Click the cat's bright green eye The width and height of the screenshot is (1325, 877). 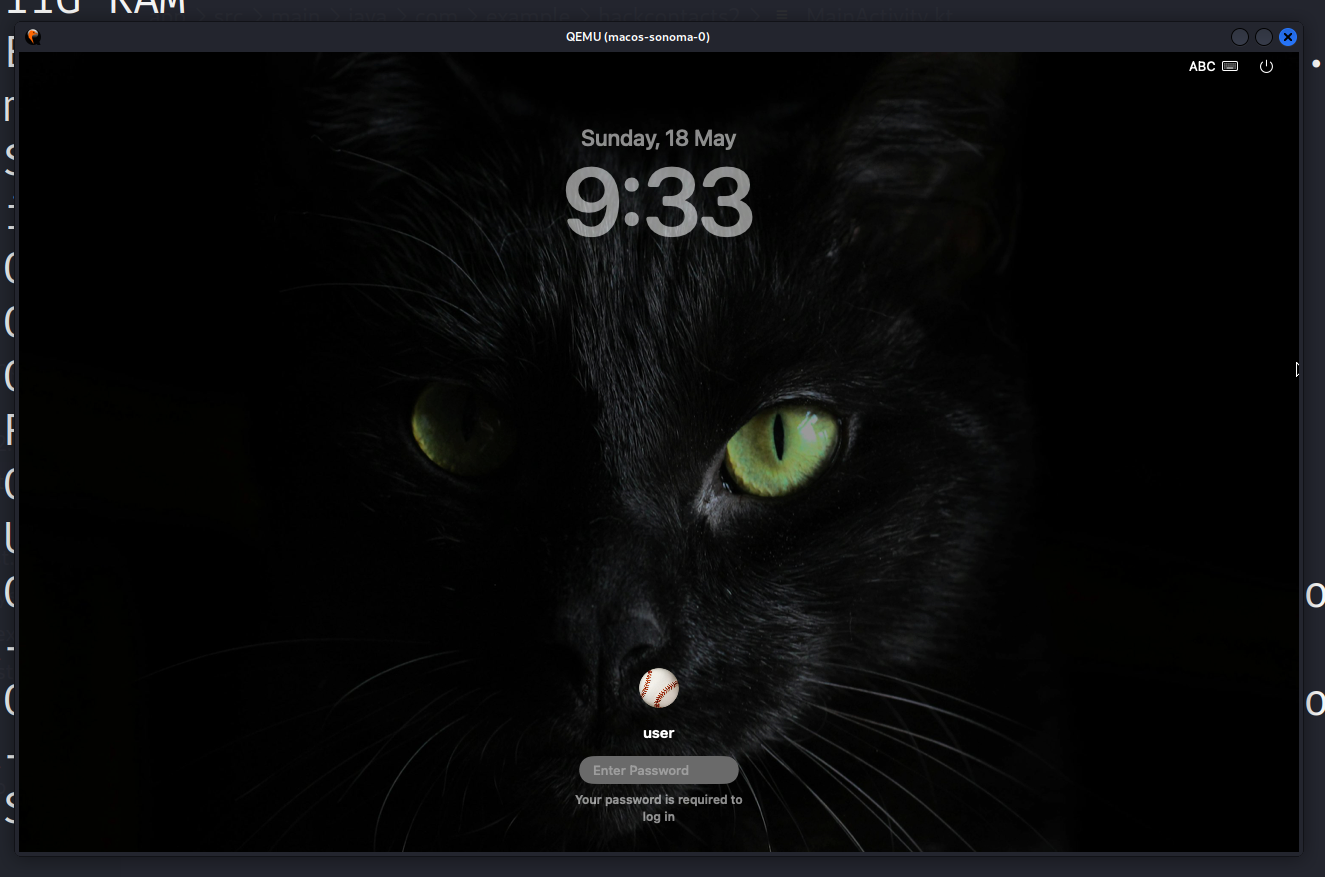click(x=782, y=449)
